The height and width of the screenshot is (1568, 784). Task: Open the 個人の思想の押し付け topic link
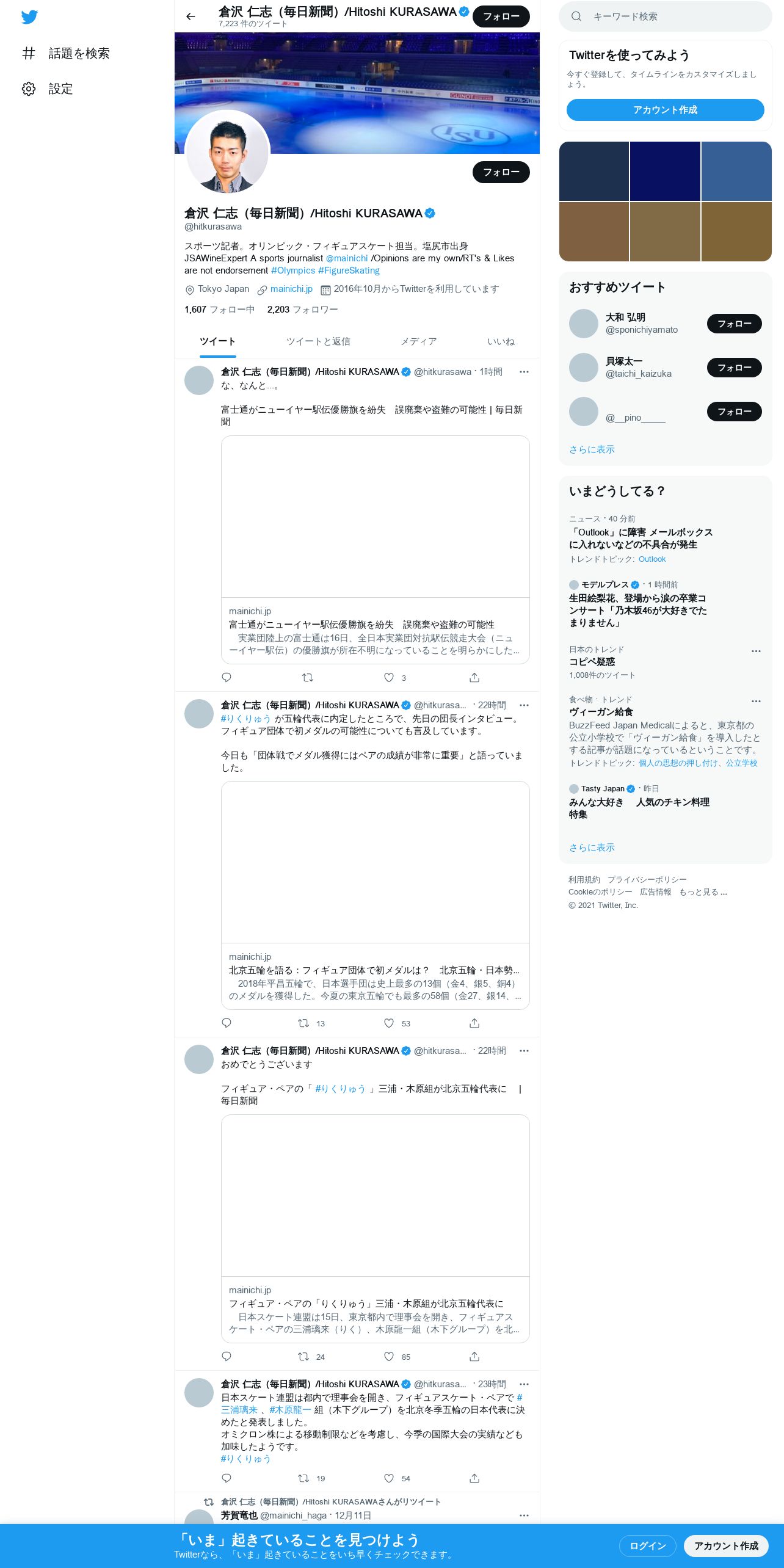point(678,763)
